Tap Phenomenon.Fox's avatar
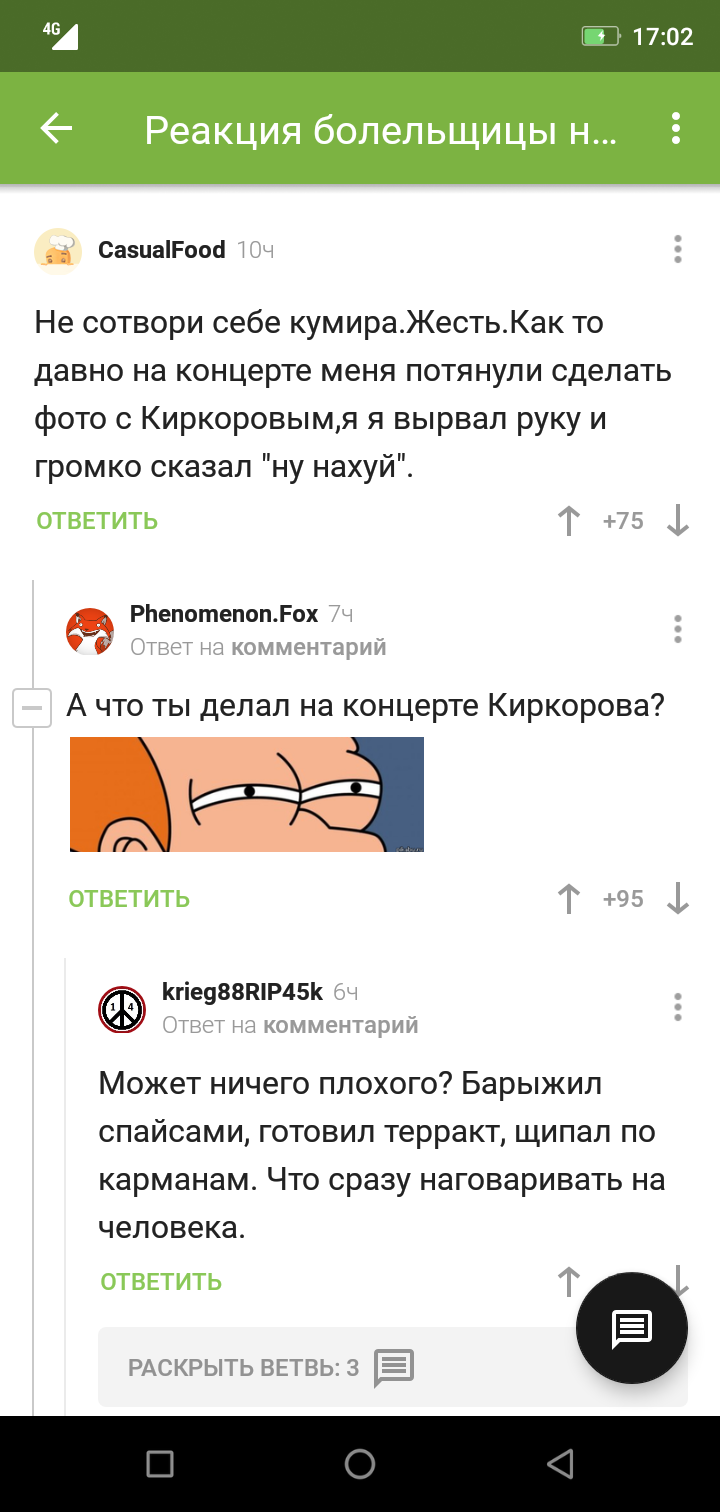720x1512 pixels. point(90,631)
